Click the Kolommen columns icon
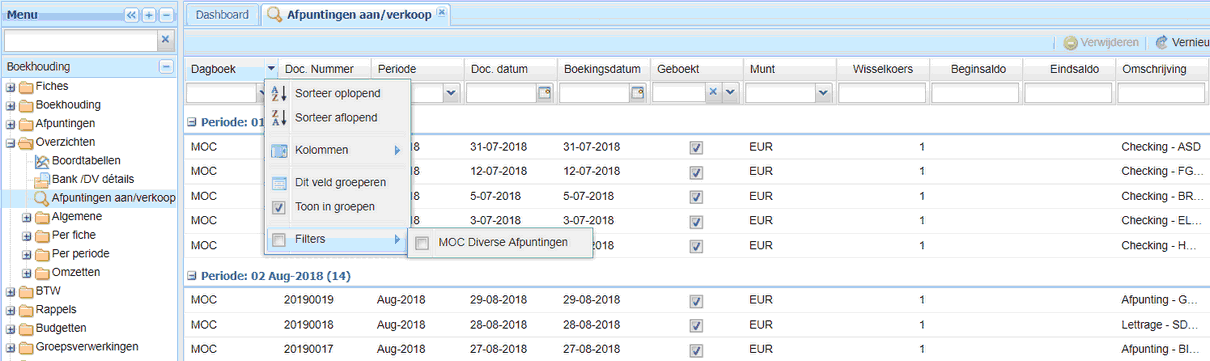 tap(279, 150)
